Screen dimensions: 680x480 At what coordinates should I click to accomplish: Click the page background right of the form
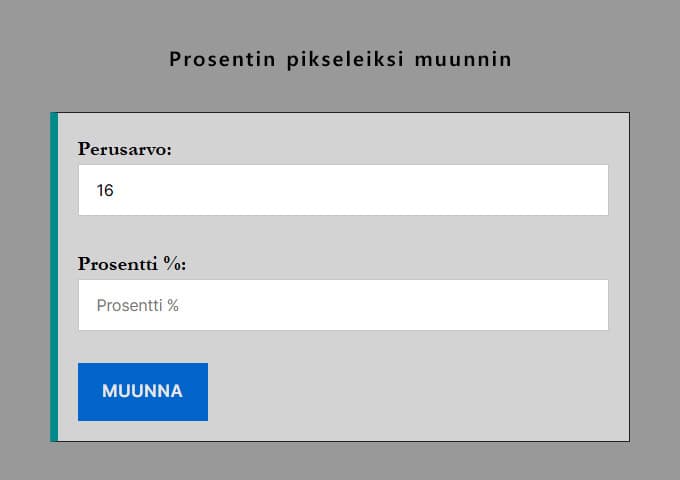point(655,277)
